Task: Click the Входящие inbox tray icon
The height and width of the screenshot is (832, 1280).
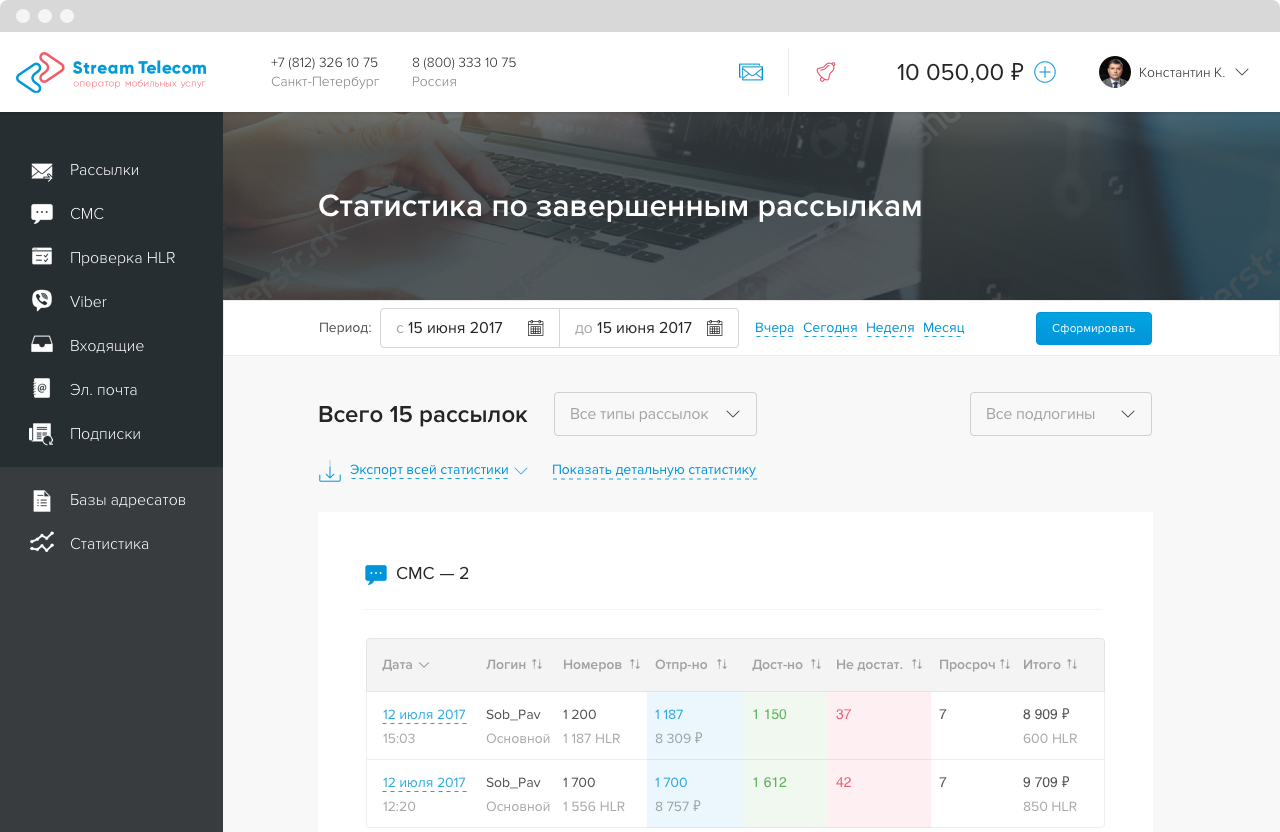Action: (x=42, y=345)
